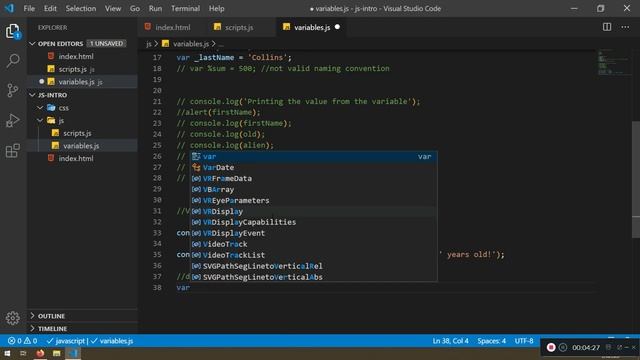Open the Edit menu

tap(50, 8)
